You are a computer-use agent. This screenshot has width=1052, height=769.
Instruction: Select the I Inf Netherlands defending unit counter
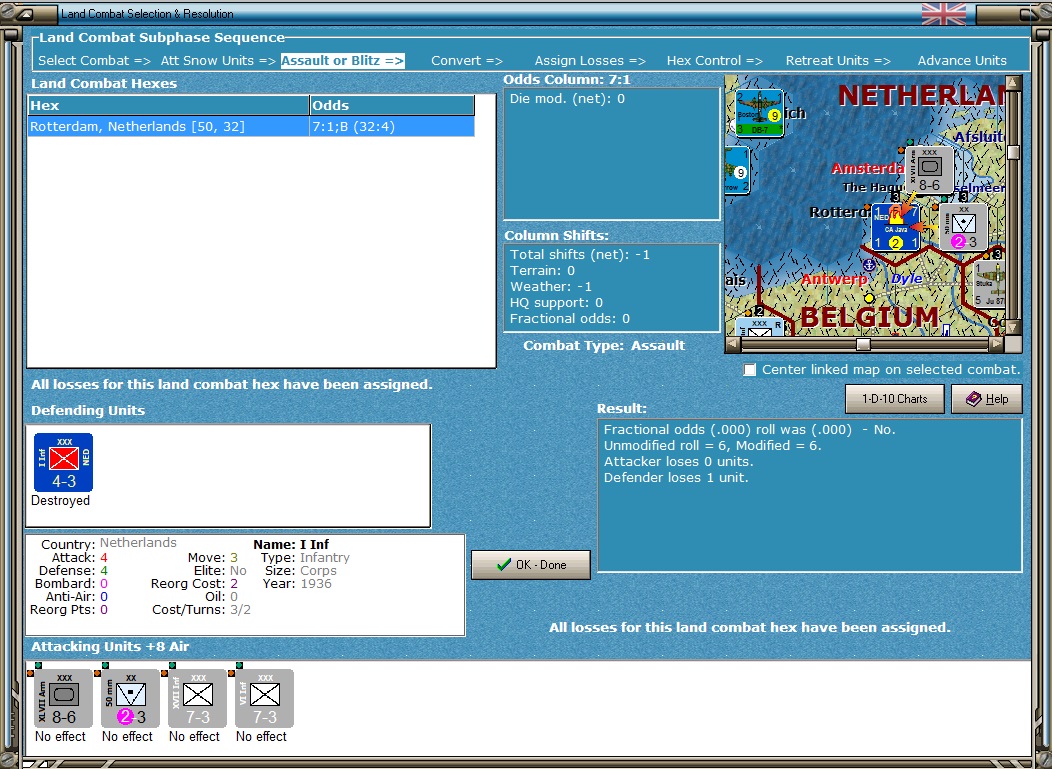(x=64, y=462)
